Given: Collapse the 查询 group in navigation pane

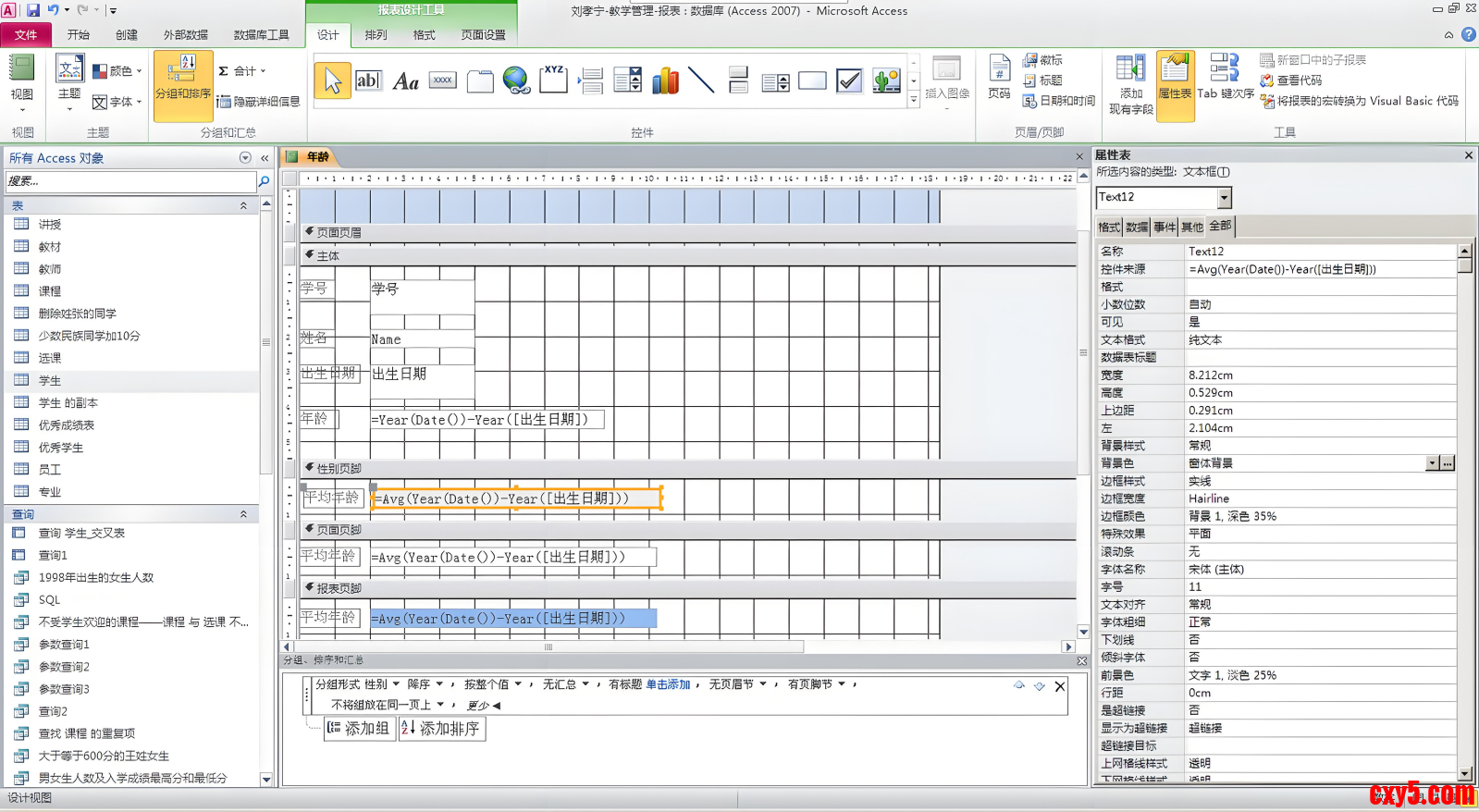Looking at the screenshot, I should tap(243, 514).
